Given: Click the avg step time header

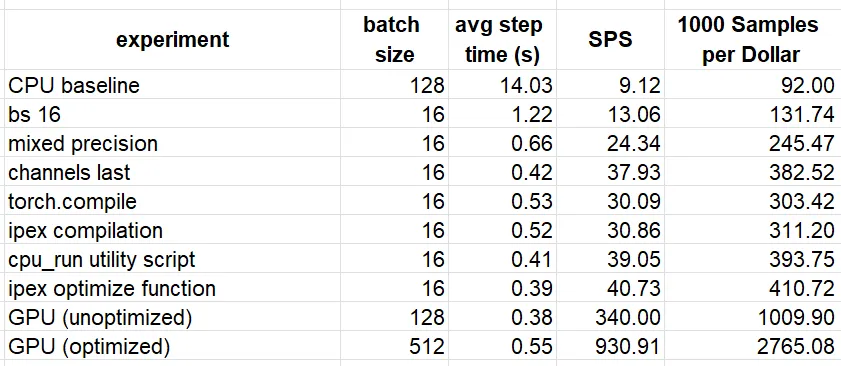Looking at the screenshot, I should [x=503, y=40].
